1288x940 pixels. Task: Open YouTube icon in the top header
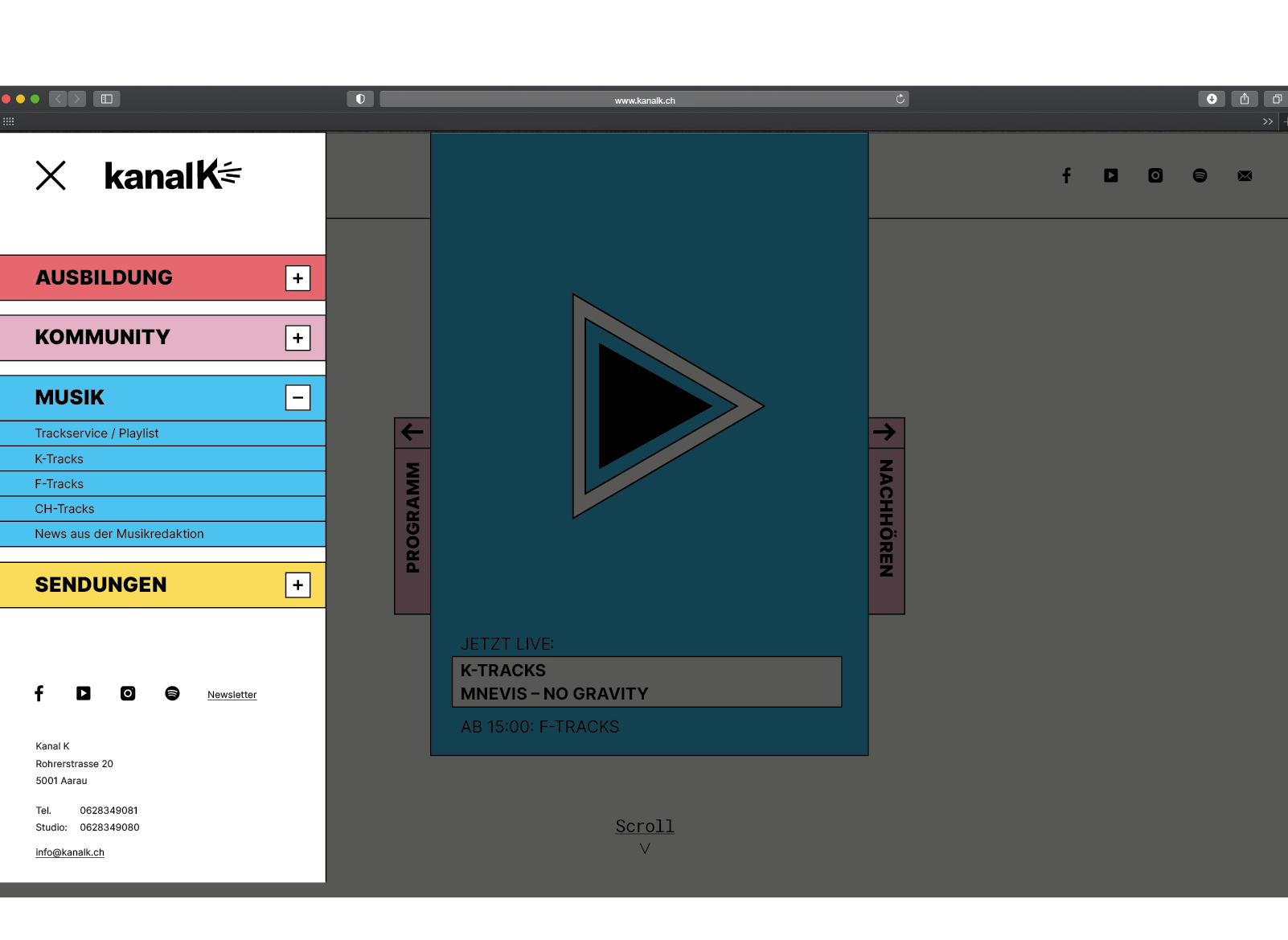[x=1110, y=175]
